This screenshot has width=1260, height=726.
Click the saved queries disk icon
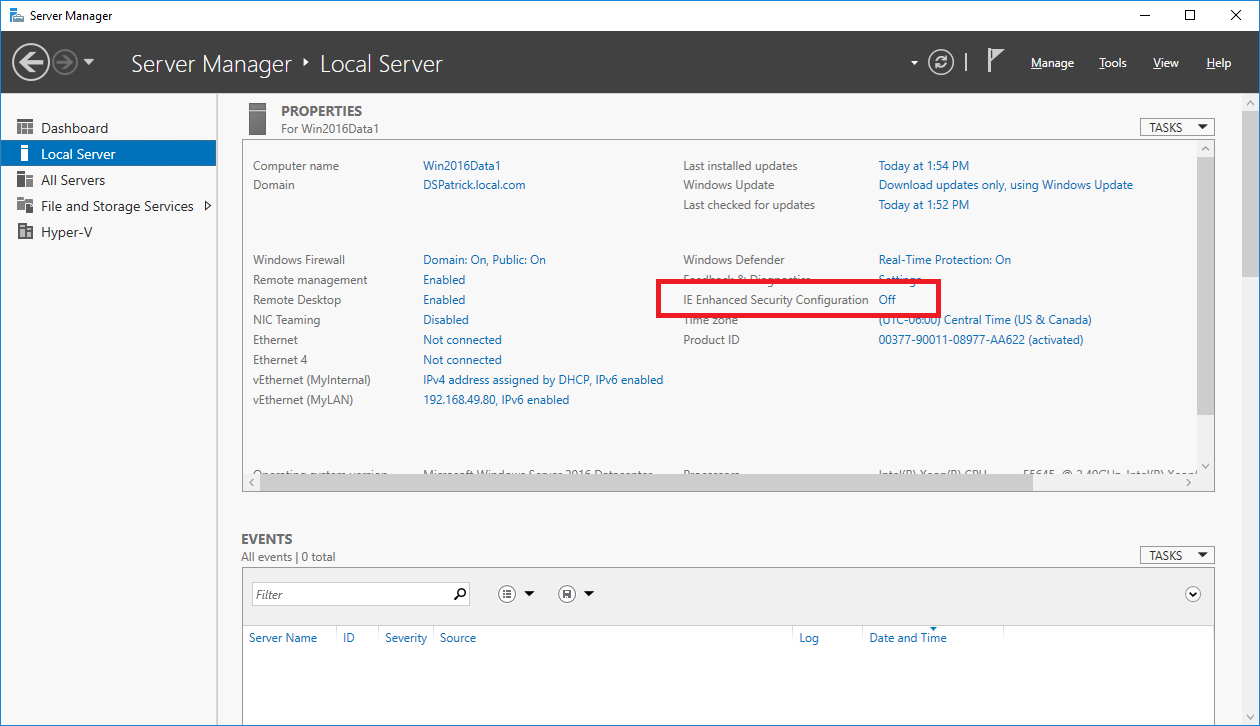click(x=565, y=593)
